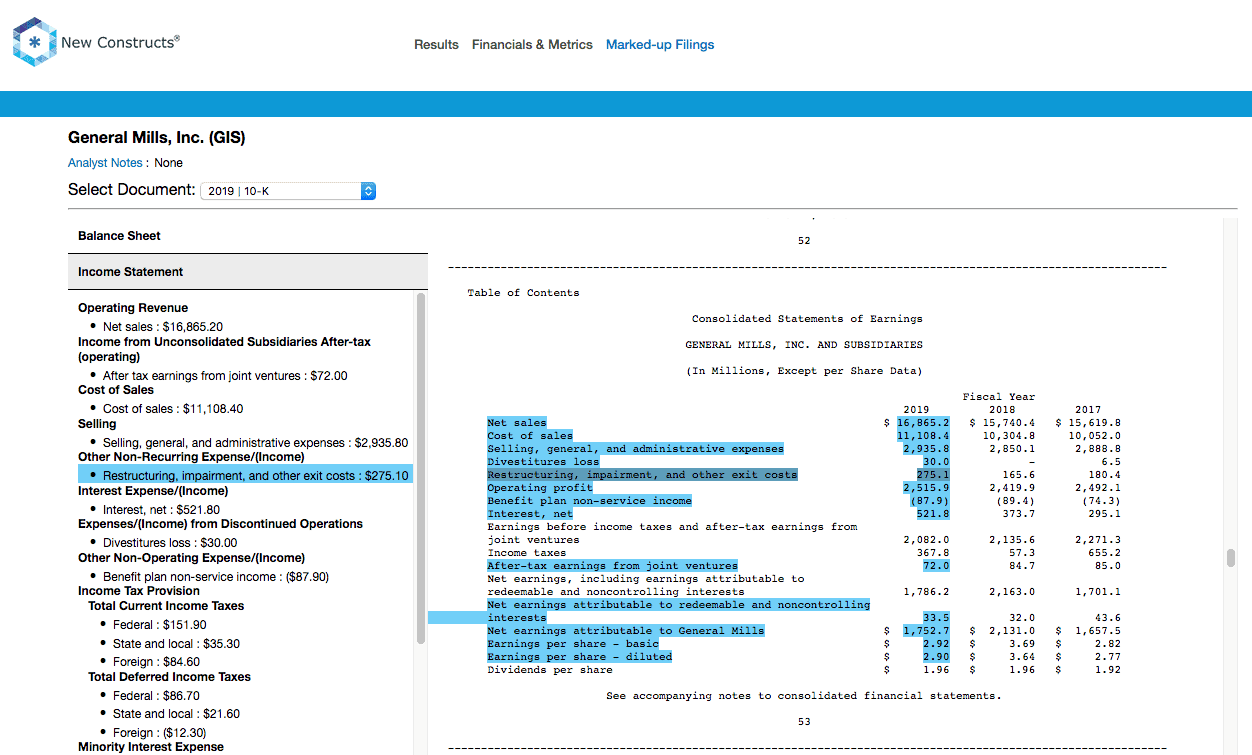
Task: Select Restructuring, impairment item in sidebar
Action: [245, 476]
